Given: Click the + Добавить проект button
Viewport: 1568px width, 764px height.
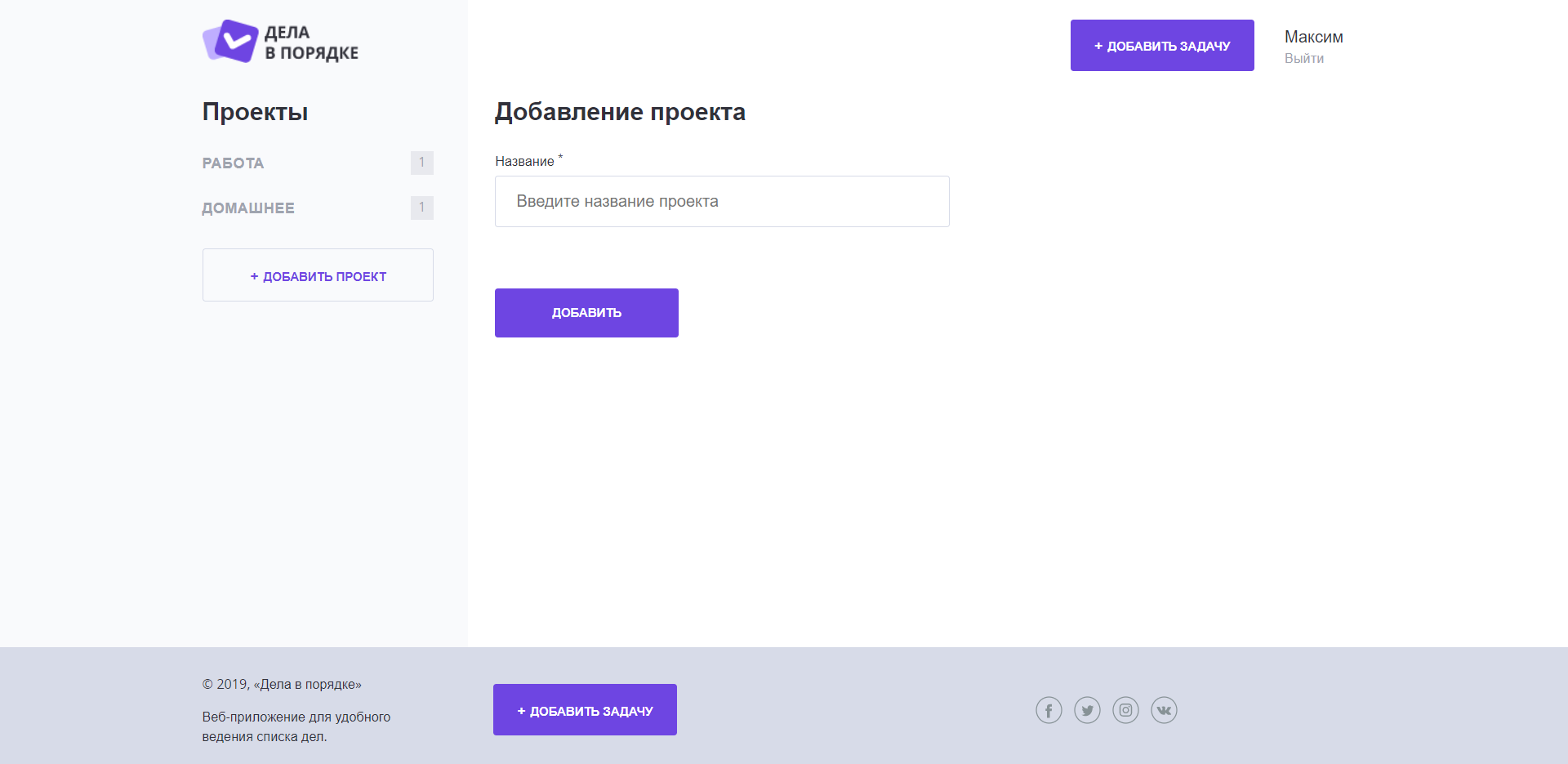Looking at the screenshot, I should 318,275.
